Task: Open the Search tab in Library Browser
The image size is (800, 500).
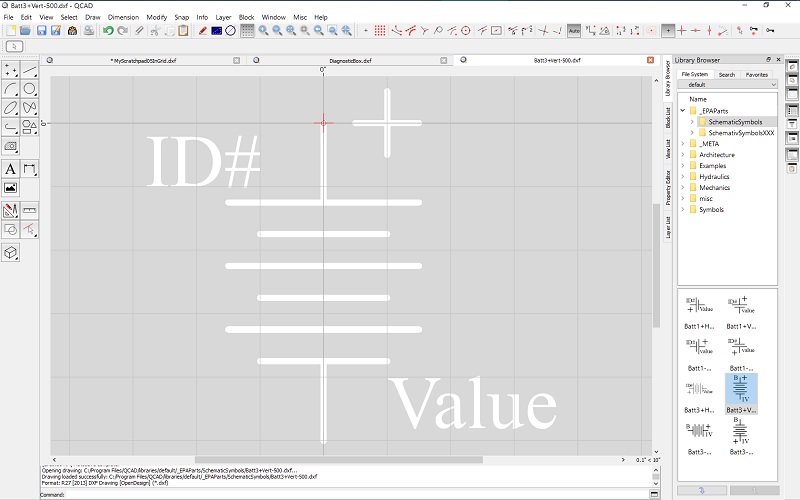Action: pyautogui.click(x=727, y=74)
